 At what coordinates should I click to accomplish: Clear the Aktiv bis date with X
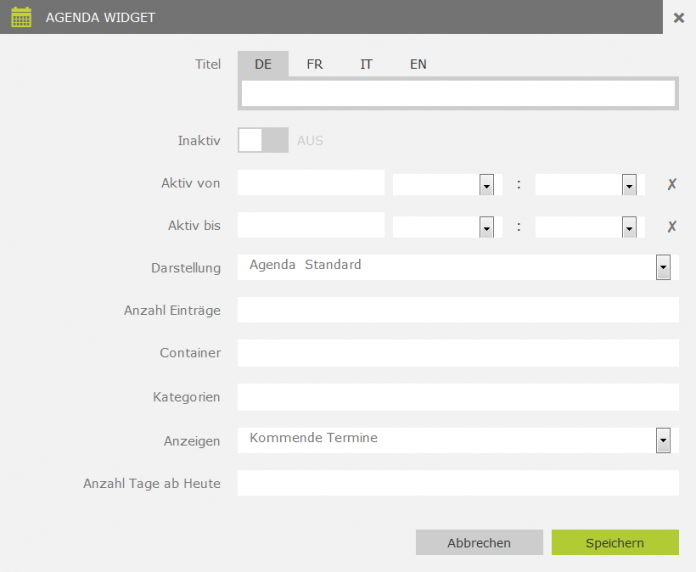(672, 227)
